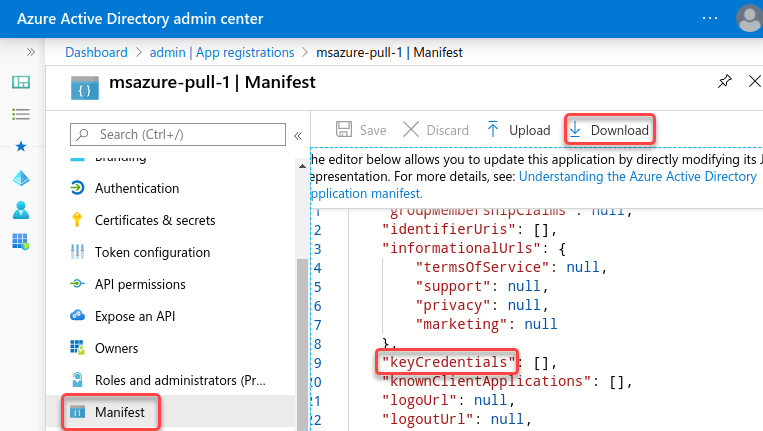Screen dimensions: 763x431
Task: Click the Upload manifest button
Action: point(518,130)
